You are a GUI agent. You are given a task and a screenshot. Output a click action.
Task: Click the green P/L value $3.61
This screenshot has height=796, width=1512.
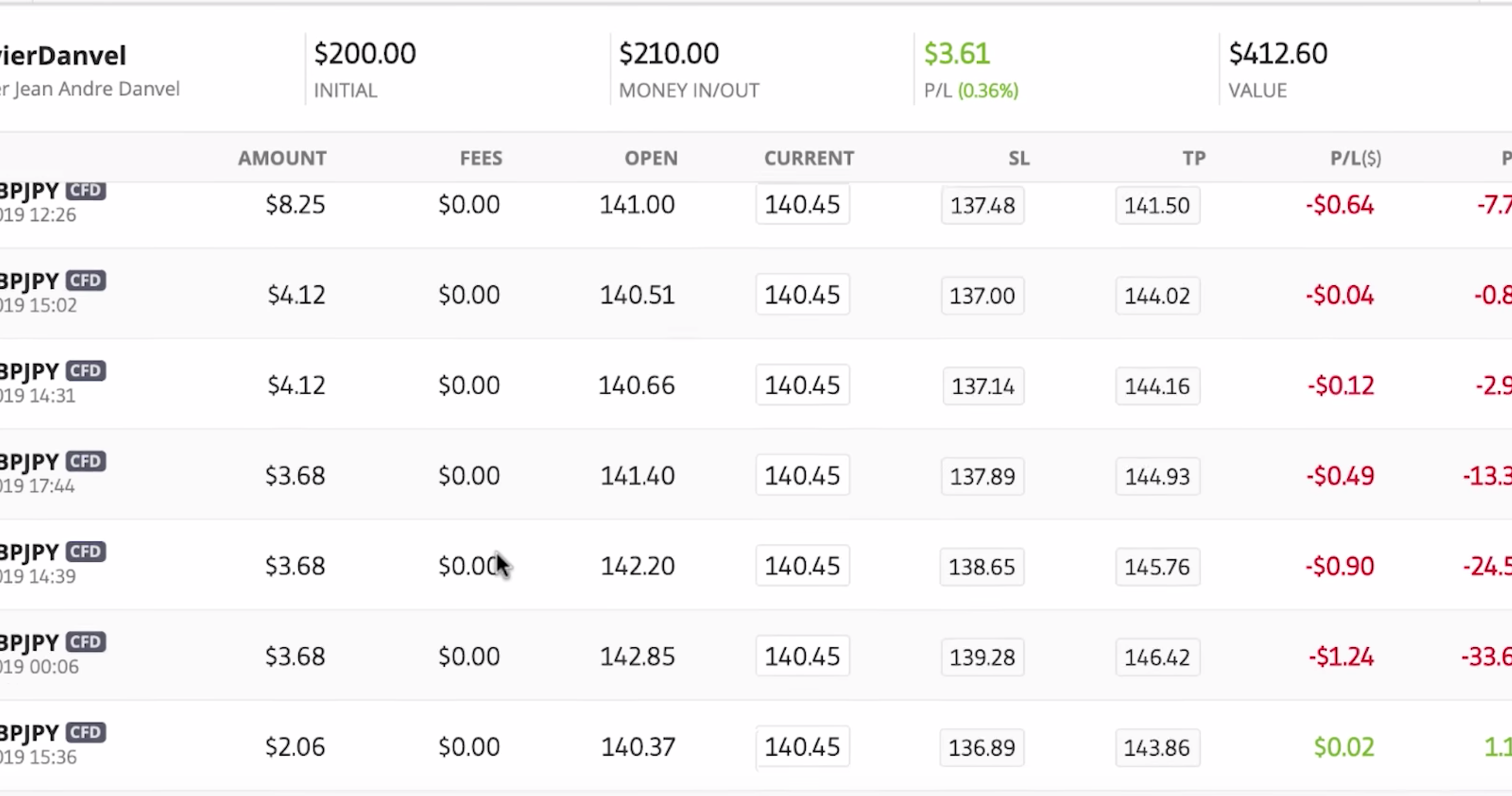956,53
